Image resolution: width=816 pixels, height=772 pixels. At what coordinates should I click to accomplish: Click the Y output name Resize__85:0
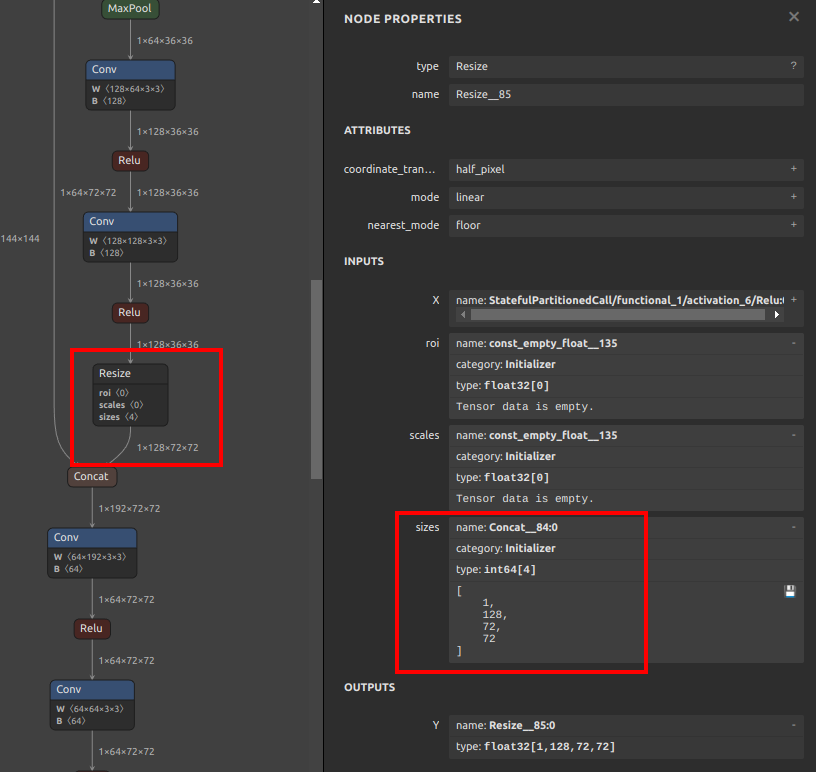pyautogui.click(x=522, y=725)
